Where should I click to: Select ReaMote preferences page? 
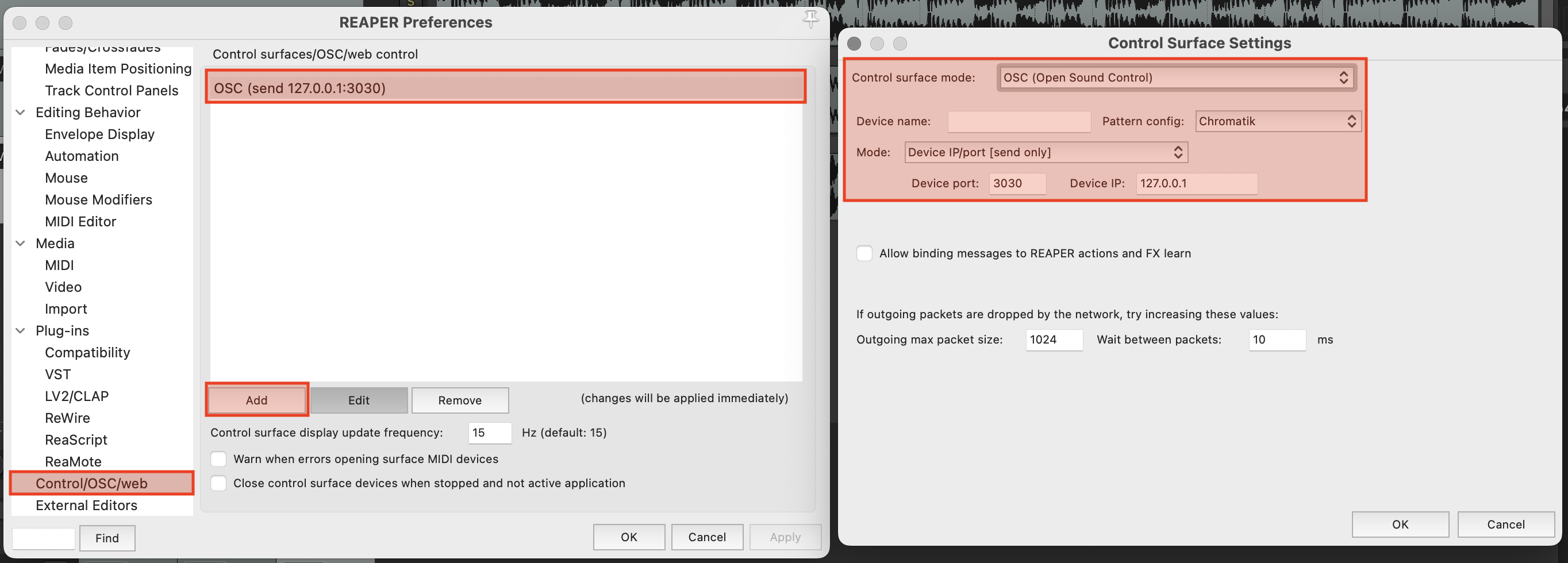click(x=73, y=462)
